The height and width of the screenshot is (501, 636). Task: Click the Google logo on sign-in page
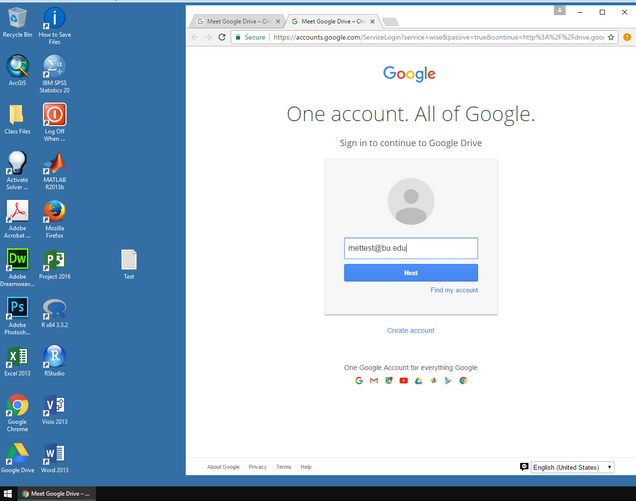coord(409,74)
